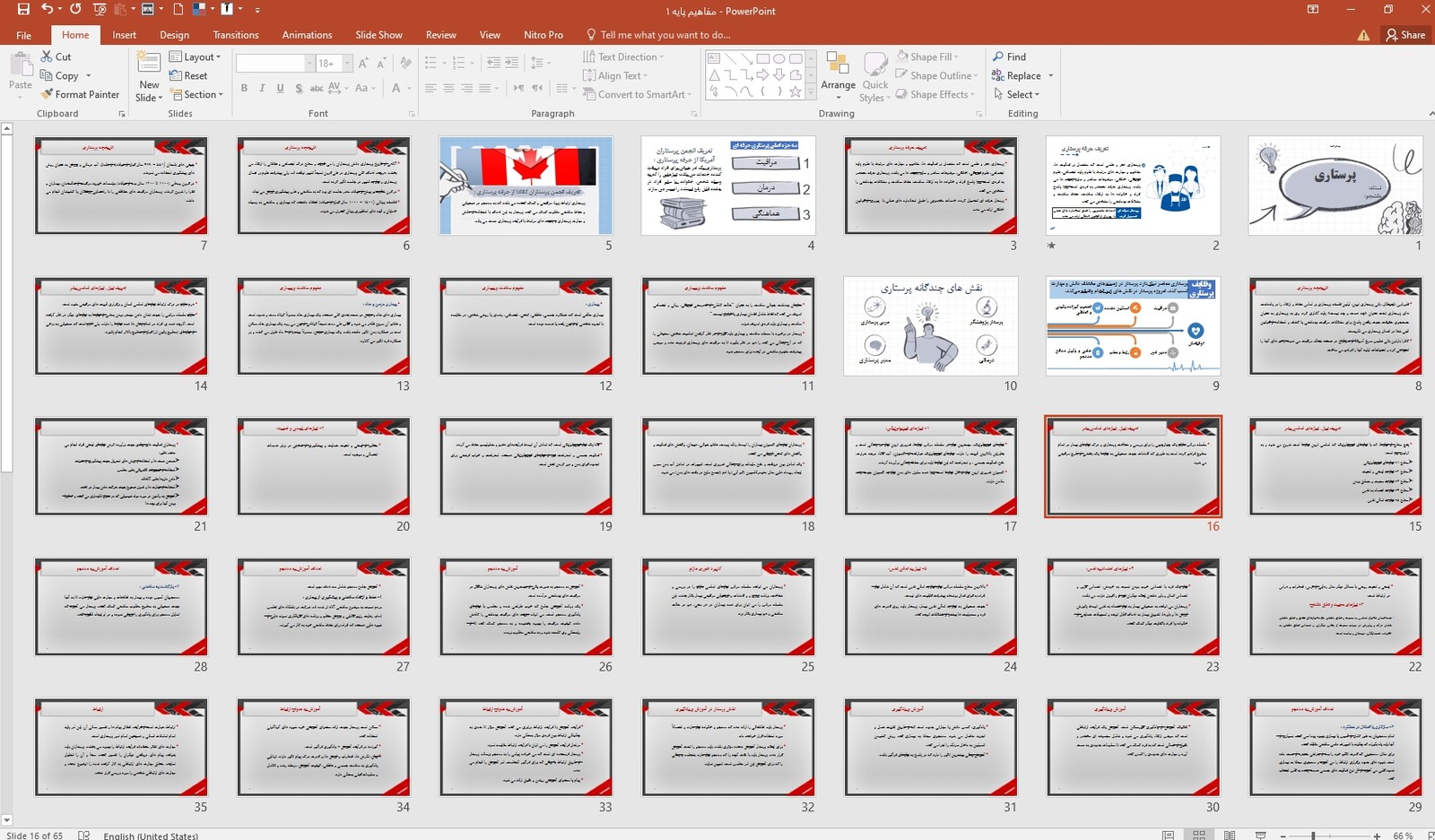Image resolution: width=1435 pixels, height=840 pixels.
Task: Center-align paragraph text
Action: [448, 88]
